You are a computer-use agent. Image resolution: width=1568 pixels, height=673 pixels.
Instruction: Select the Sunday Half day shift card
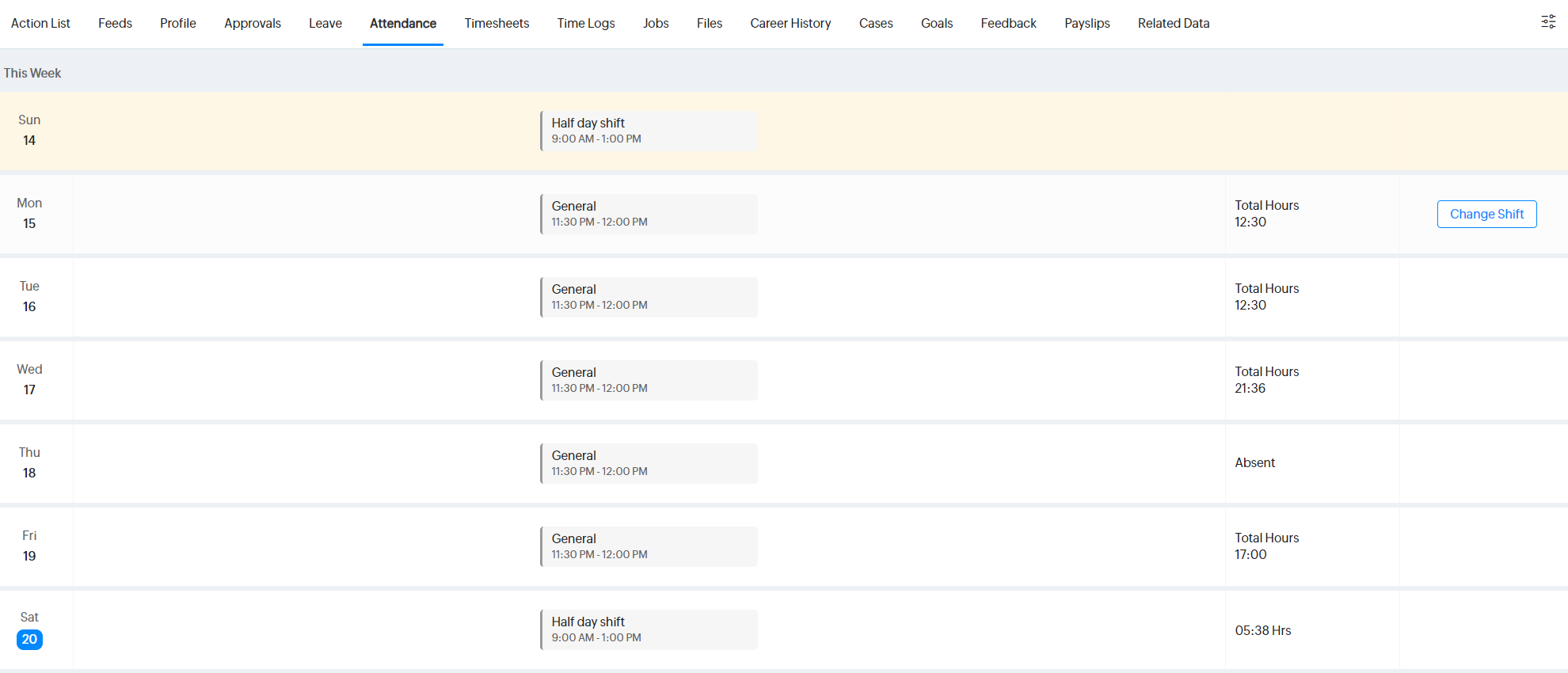click(649, 131)
